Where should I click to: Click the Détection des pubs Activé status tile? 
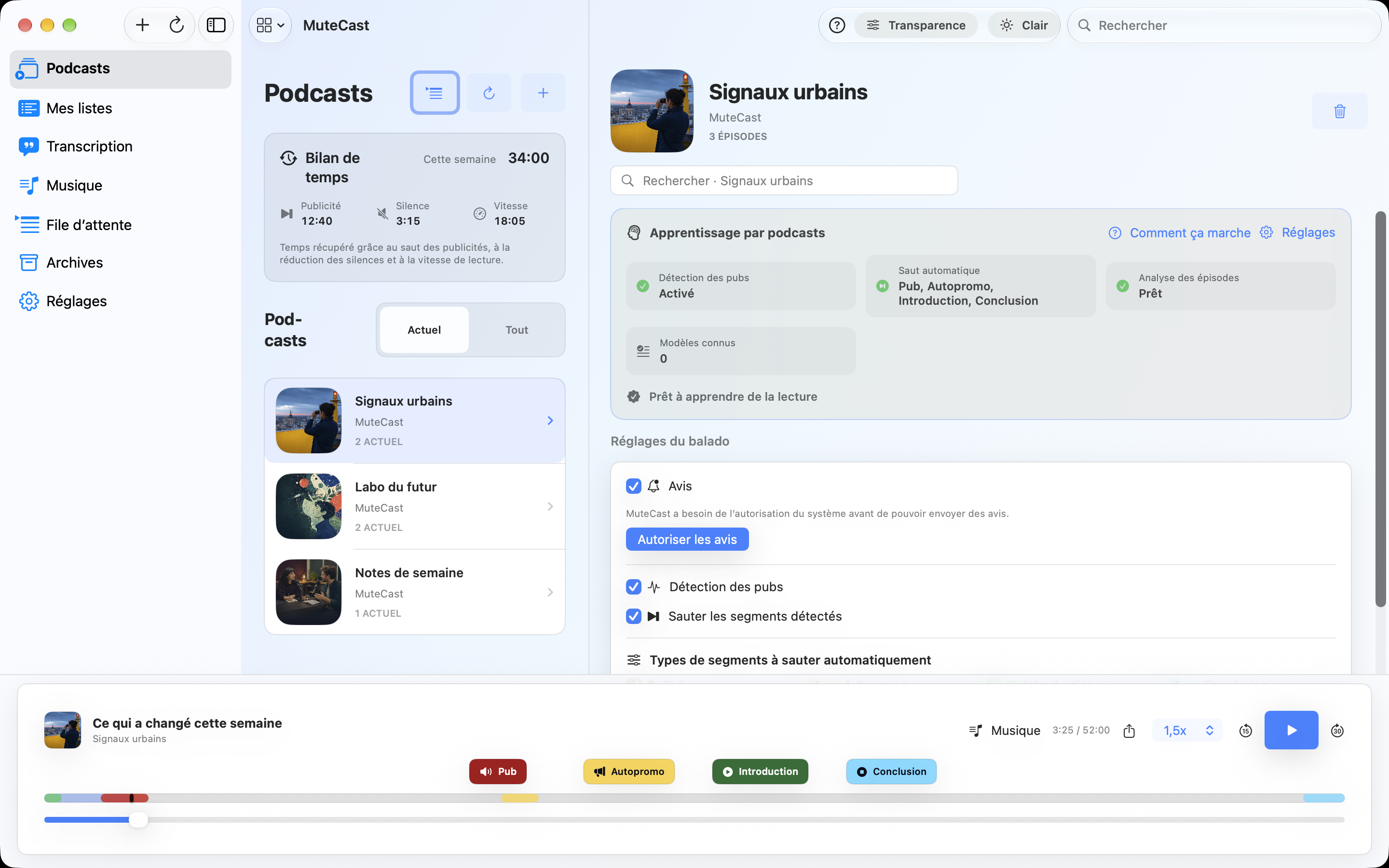coord(740,286)
